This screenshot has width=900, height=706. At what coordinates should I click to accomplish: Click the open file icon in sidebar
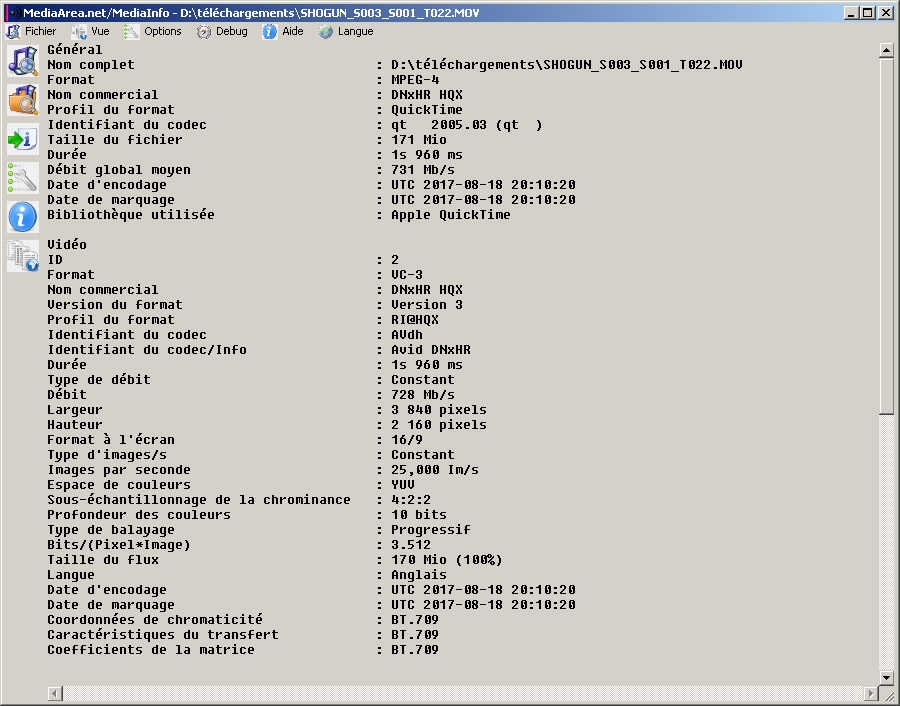[23, 60]
